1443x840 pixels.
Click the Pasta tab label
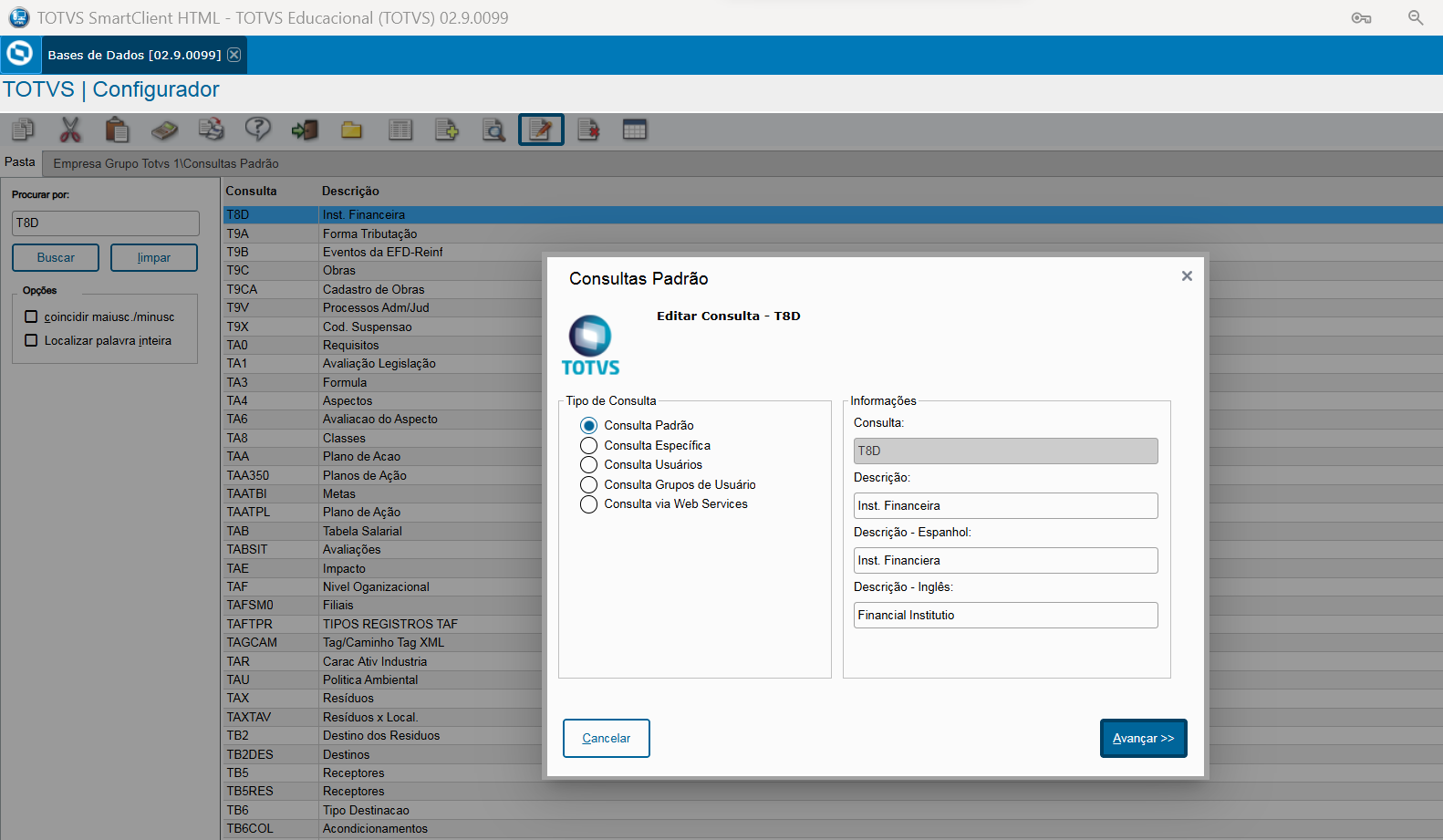[20, 162]
